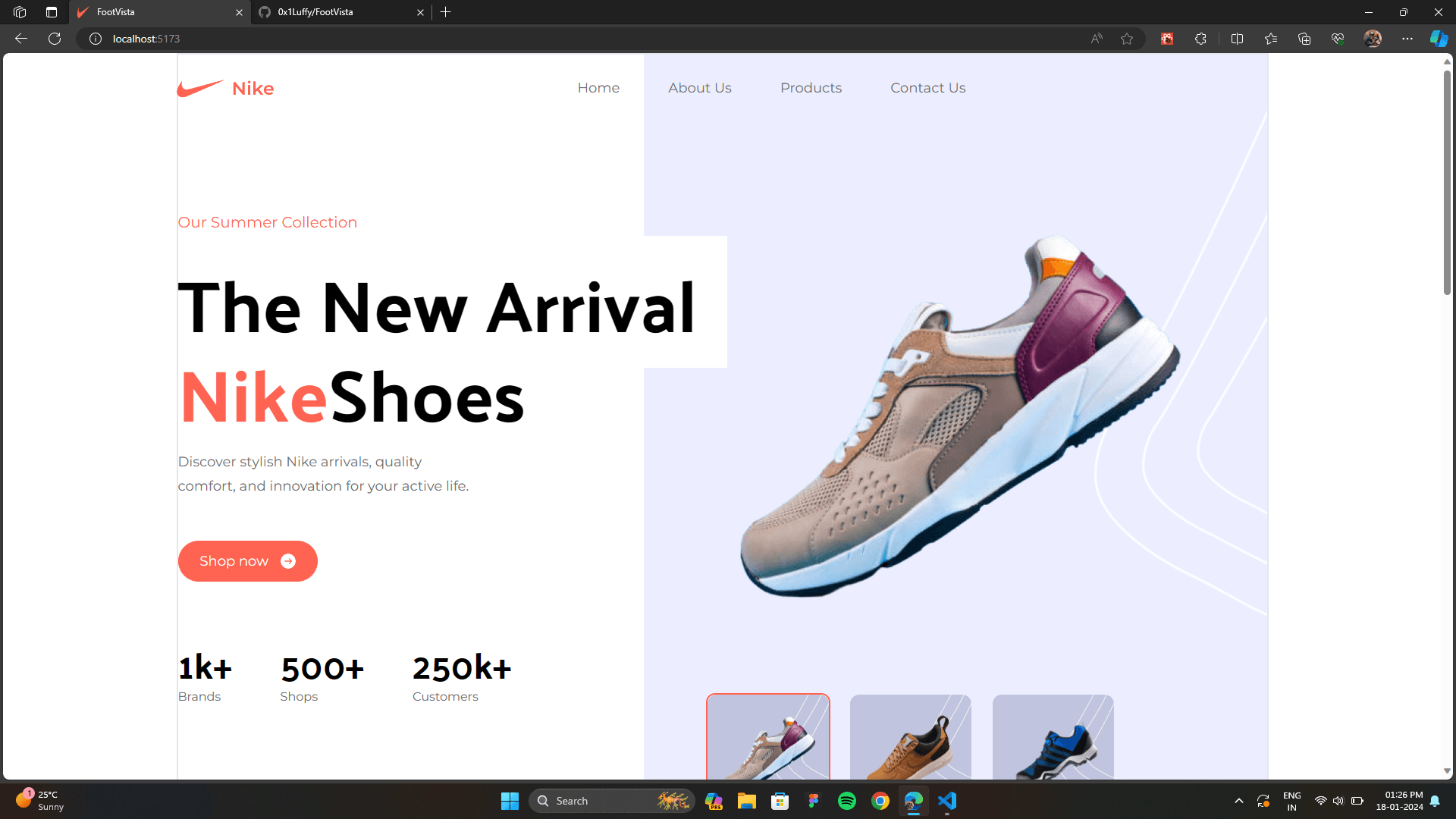Toggle split screen browser icon

point(1237,39)
